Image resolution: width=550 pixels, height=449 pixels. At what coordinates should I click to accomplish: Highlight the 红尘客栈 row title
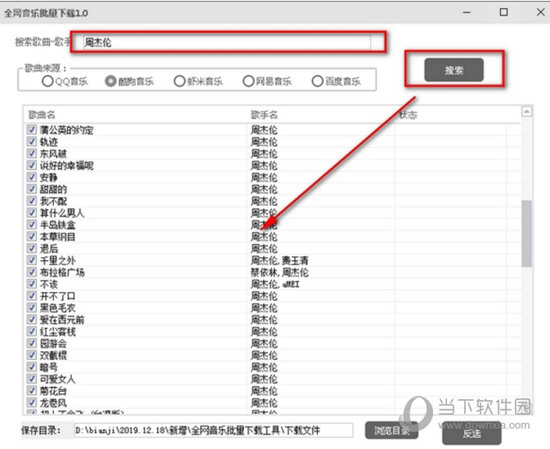(58, 331)
